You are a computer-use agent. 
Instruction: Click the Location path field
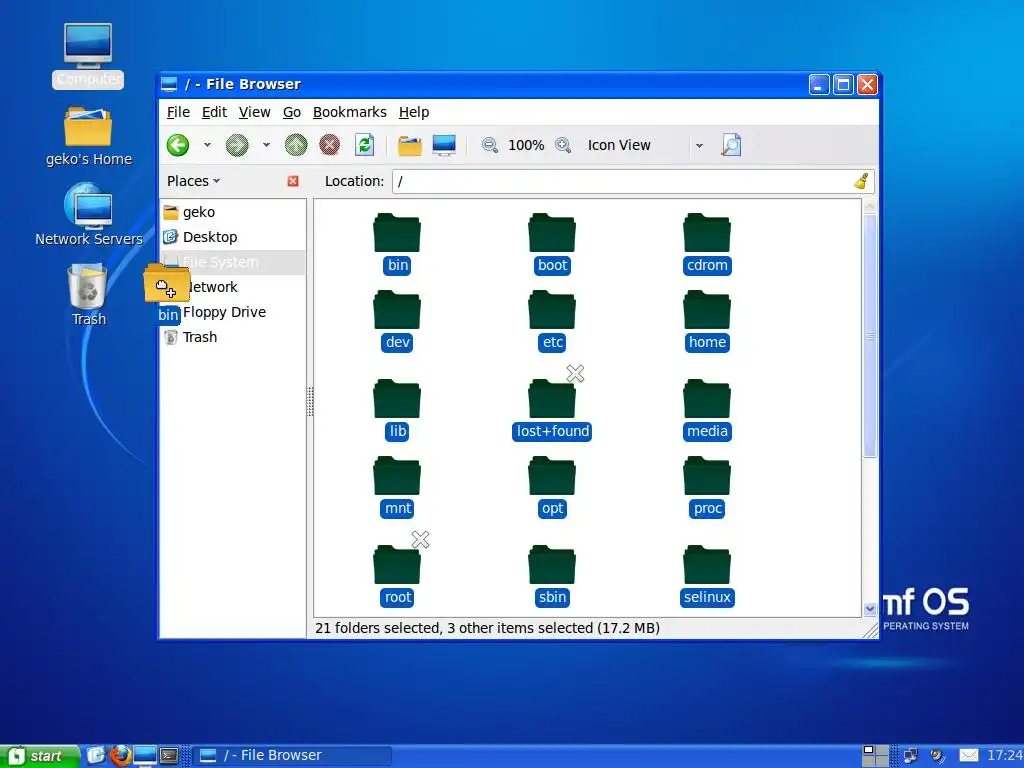(632, 182)
